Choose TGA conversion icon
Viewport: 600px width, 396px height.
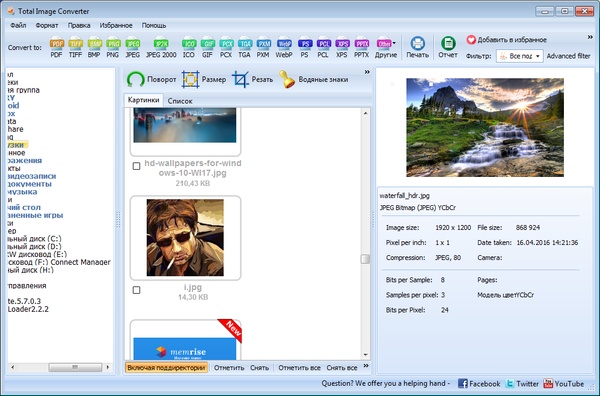pyautogui.click(x=244, y=47)
